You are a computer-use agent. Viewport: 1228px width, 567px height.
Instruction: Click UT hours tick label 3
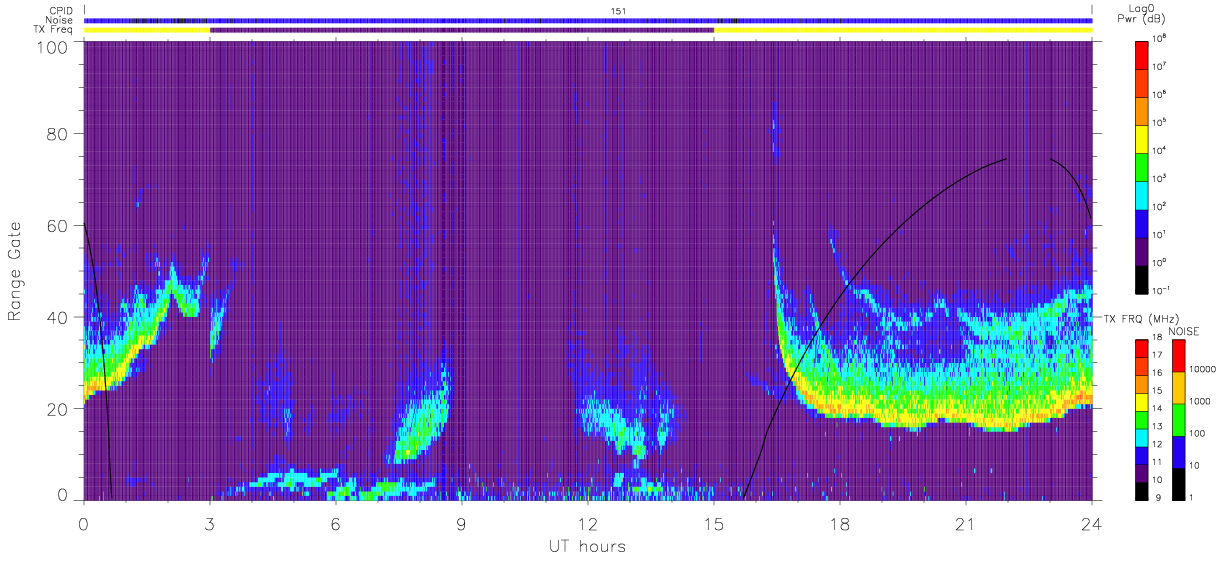[210, 524]
